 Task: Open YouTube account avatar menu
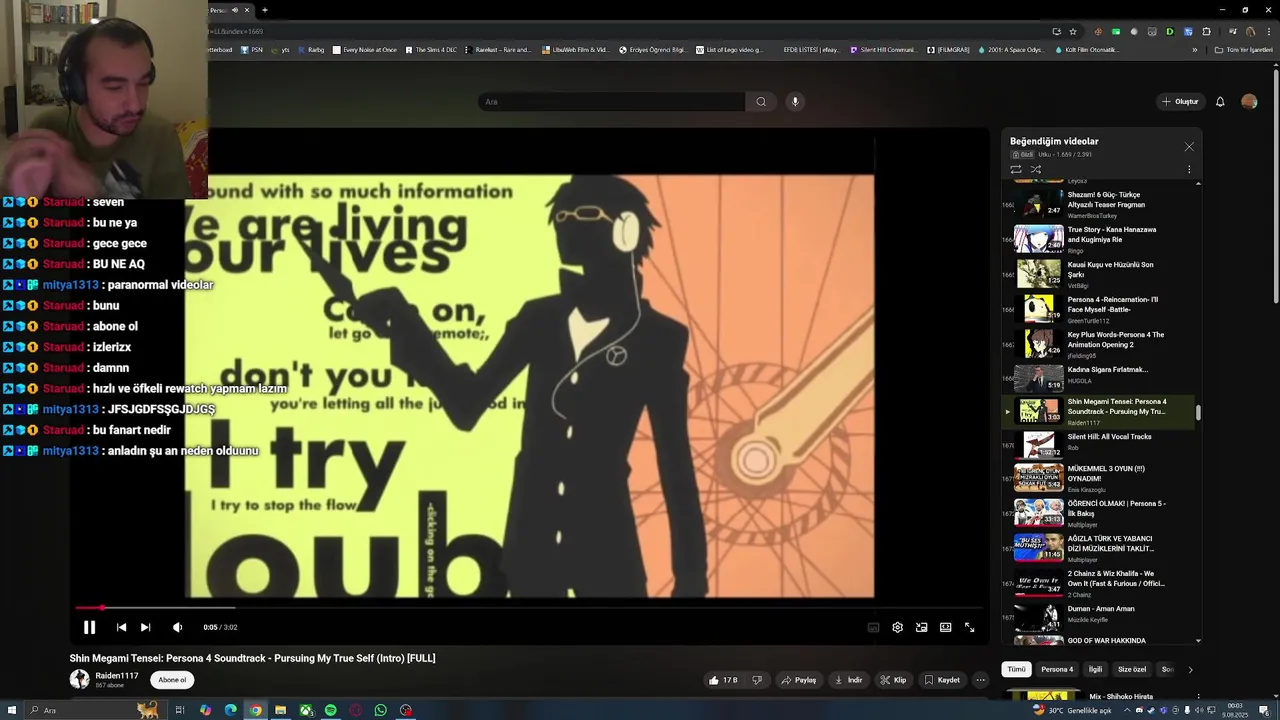pos(1249,101)
